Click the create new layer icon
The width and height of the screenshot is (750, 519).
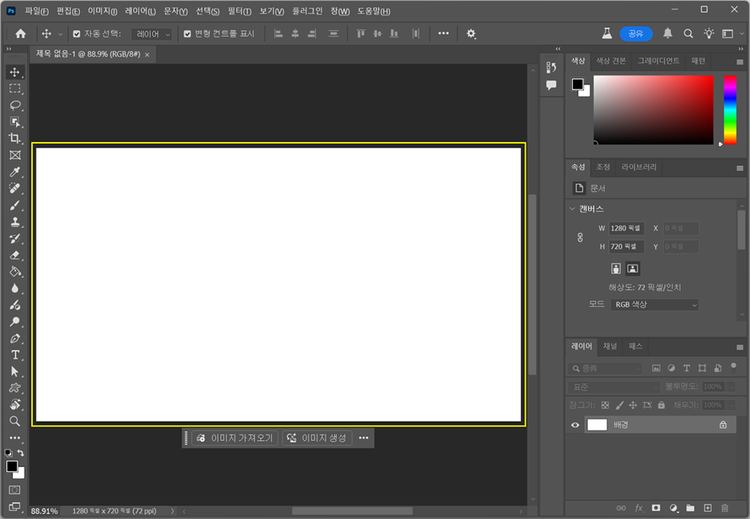(x=707, y=508)
